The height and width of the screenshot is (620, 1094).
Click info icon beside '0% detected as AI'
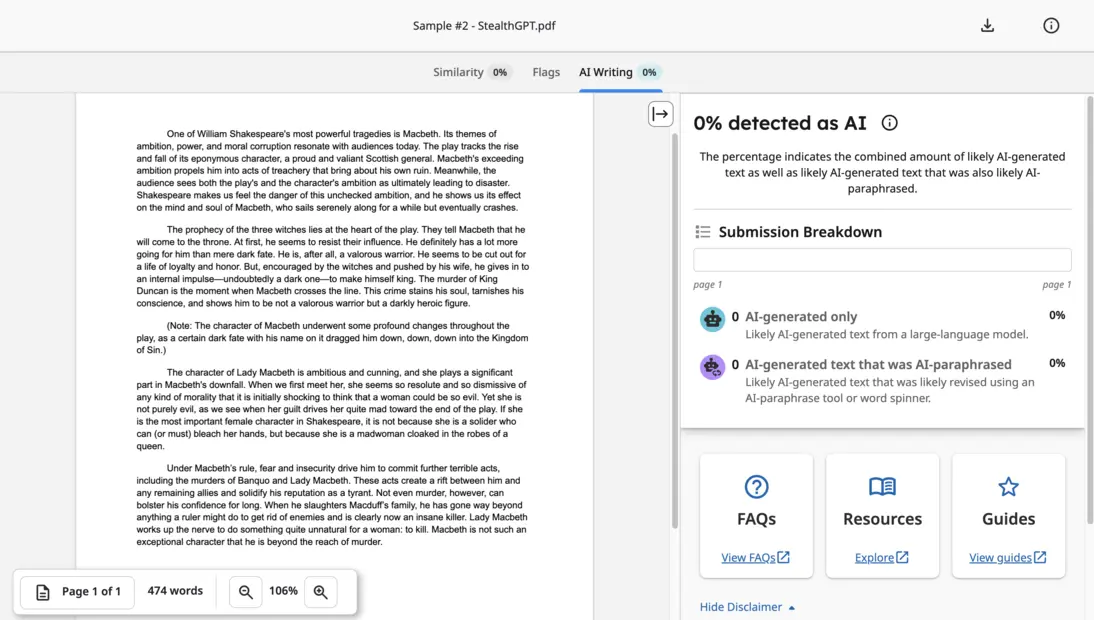pos(890,123)
